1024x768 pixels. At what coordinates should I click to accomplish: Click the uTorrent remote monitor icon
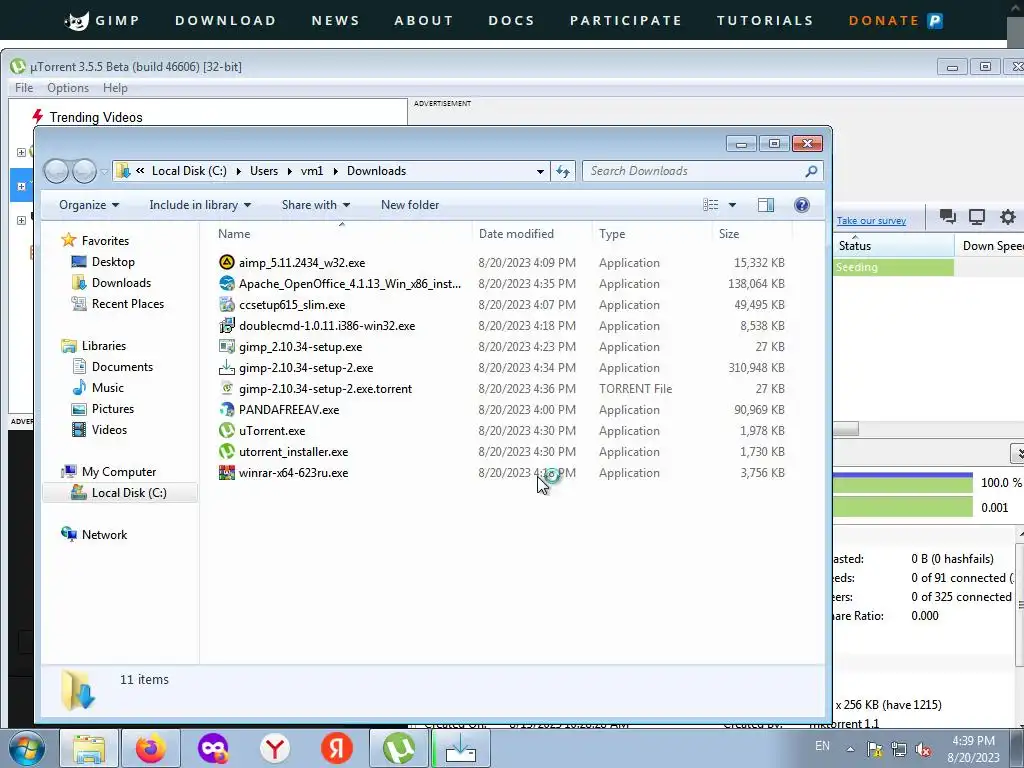(977, 217)
